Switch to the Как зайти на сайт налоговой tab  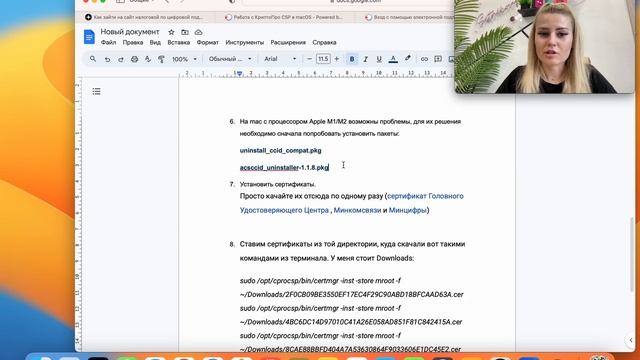(144, 17)
